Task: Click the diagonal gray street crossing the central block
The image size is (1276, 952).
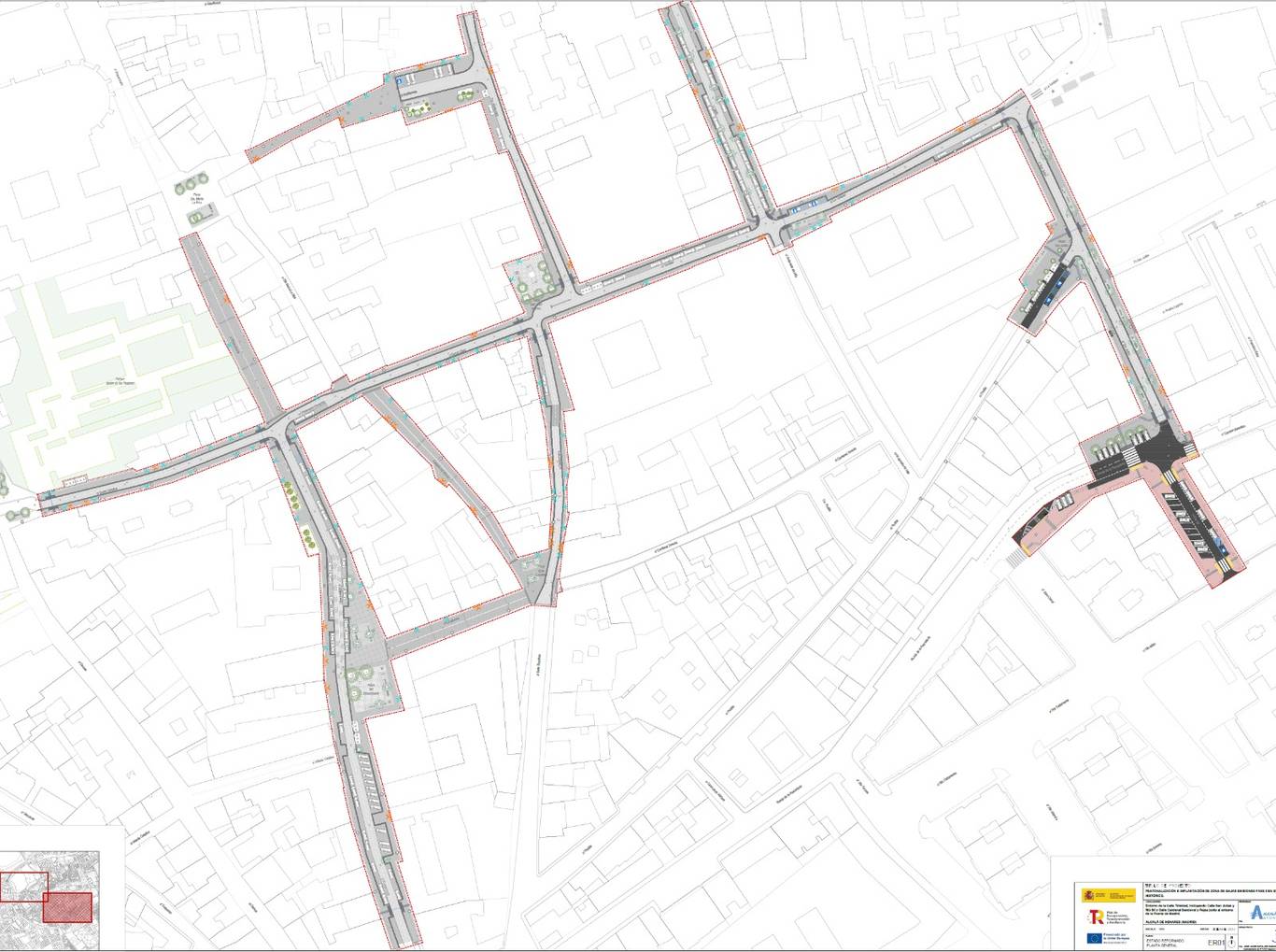Action: 439,467
